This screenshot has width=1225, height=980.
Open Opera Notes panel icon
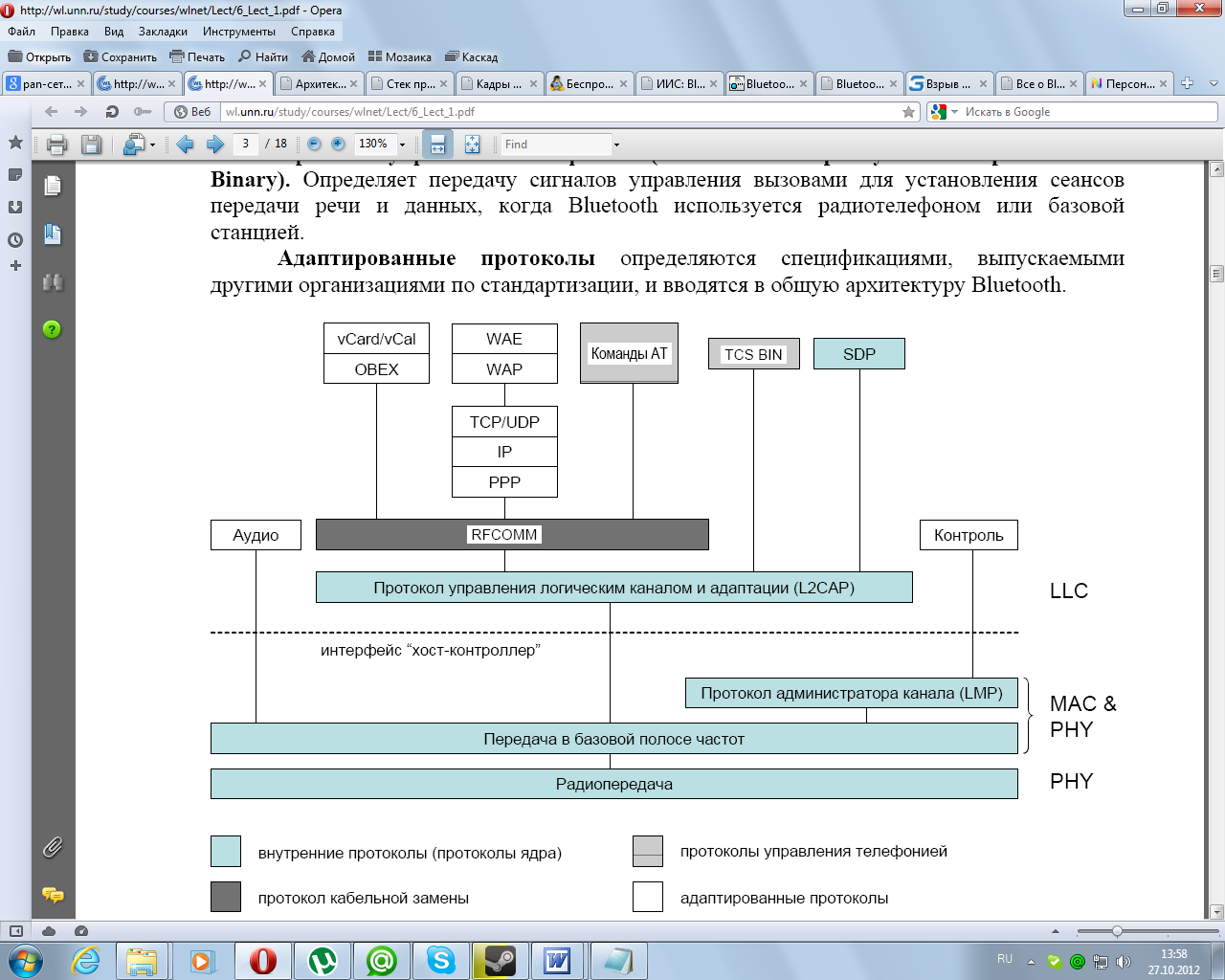15,175
